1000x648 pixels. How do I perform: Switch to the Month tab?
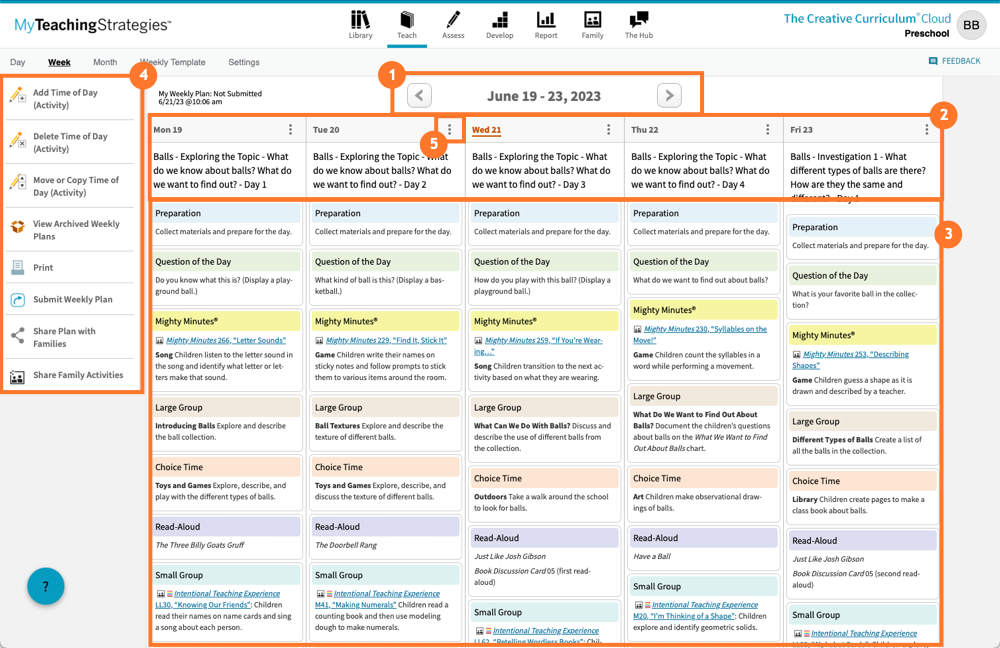tap(104, 61)
